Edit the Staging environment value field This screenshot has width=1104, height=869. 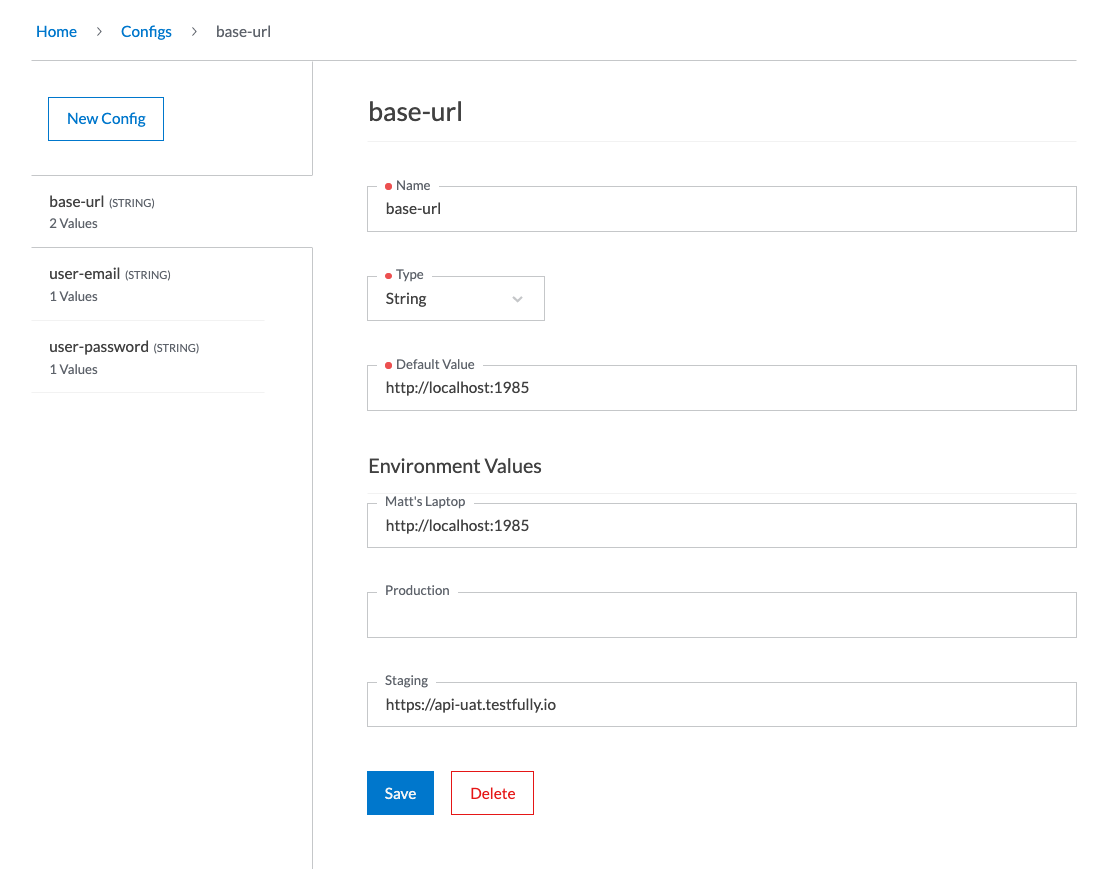tap(722, 704)
